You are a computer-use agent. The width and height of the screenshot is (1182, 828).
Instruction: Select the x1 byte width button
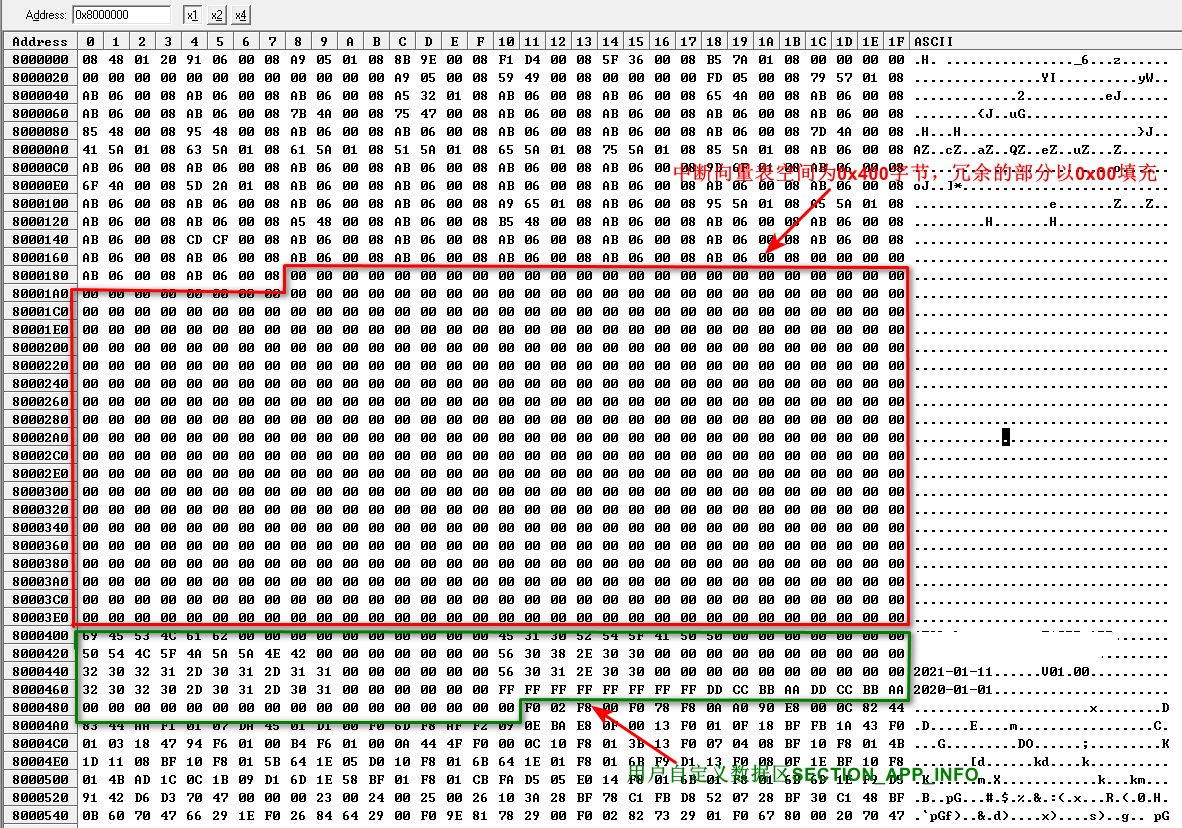coord(192,15)
